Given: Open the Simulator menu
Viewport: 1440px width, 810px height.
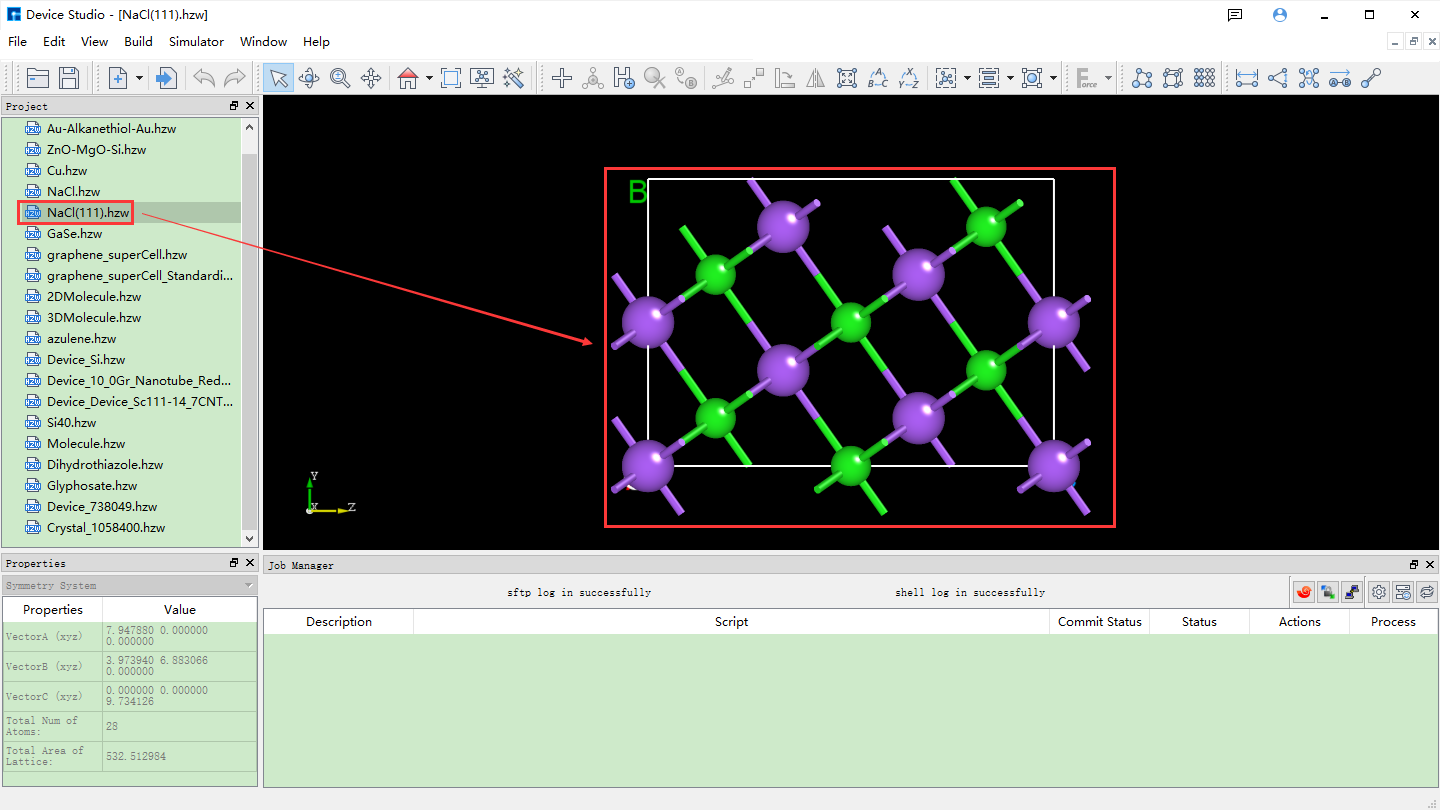Looking at the screenshot, I should point(196,42).
